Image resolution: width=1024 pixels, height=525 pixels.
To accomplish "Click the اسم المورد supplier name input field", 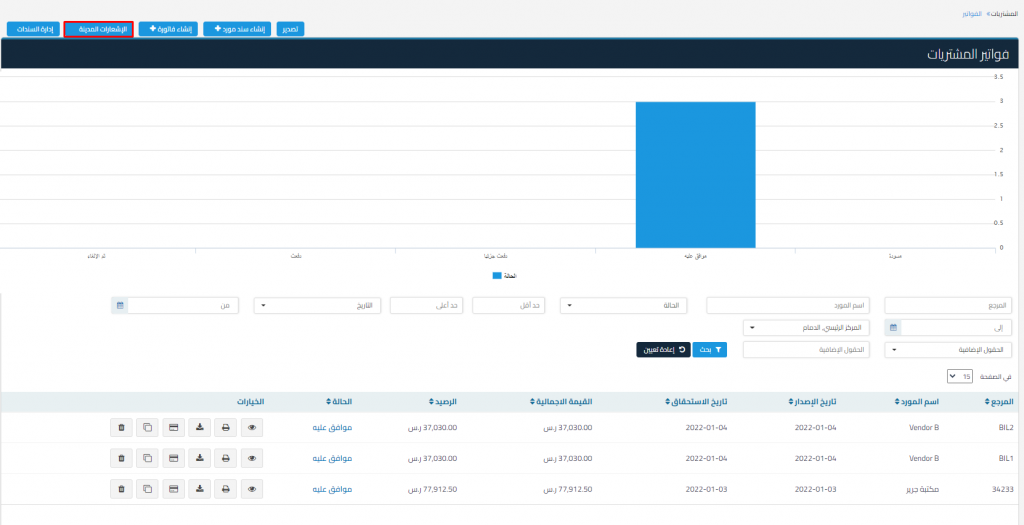I will point(788,305).
